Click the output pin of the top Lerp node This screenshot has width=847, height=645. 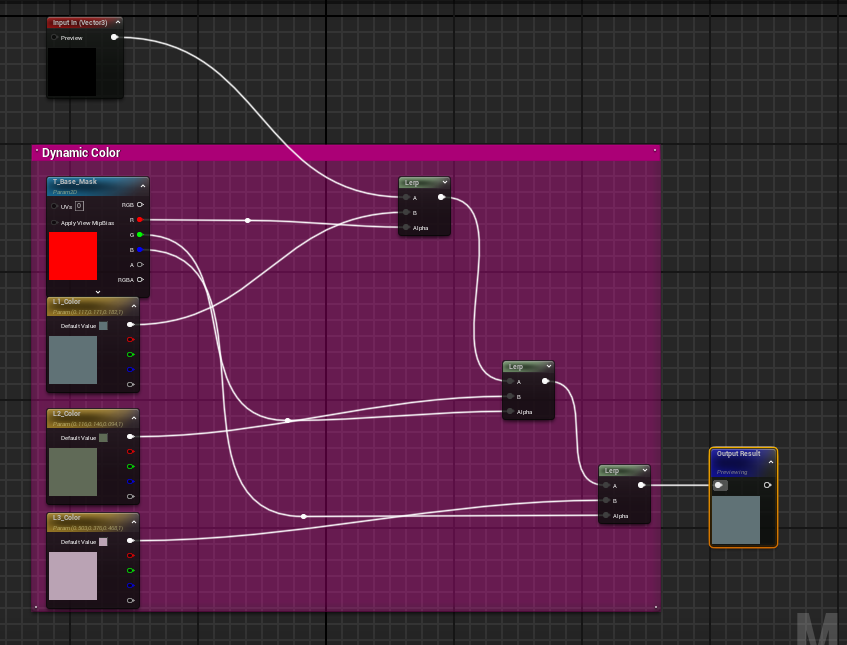[441, 197]
